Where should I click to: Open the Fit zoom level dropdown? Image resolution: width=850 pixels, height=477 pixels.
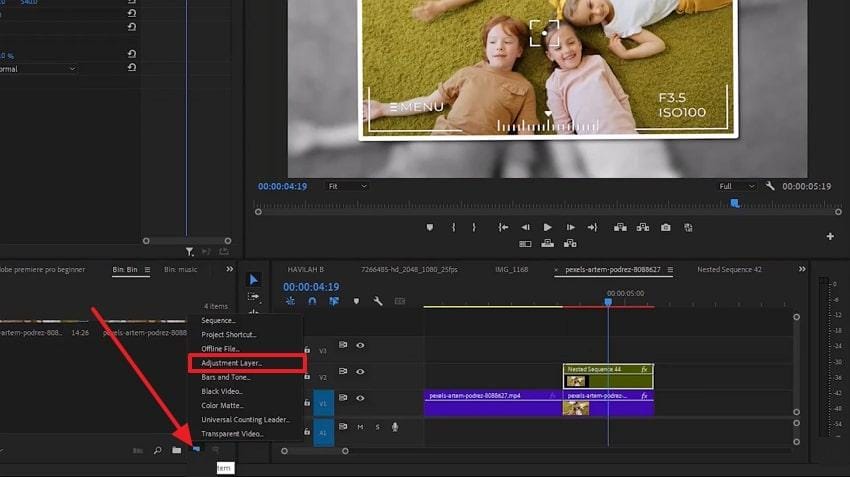click(347, 186)
